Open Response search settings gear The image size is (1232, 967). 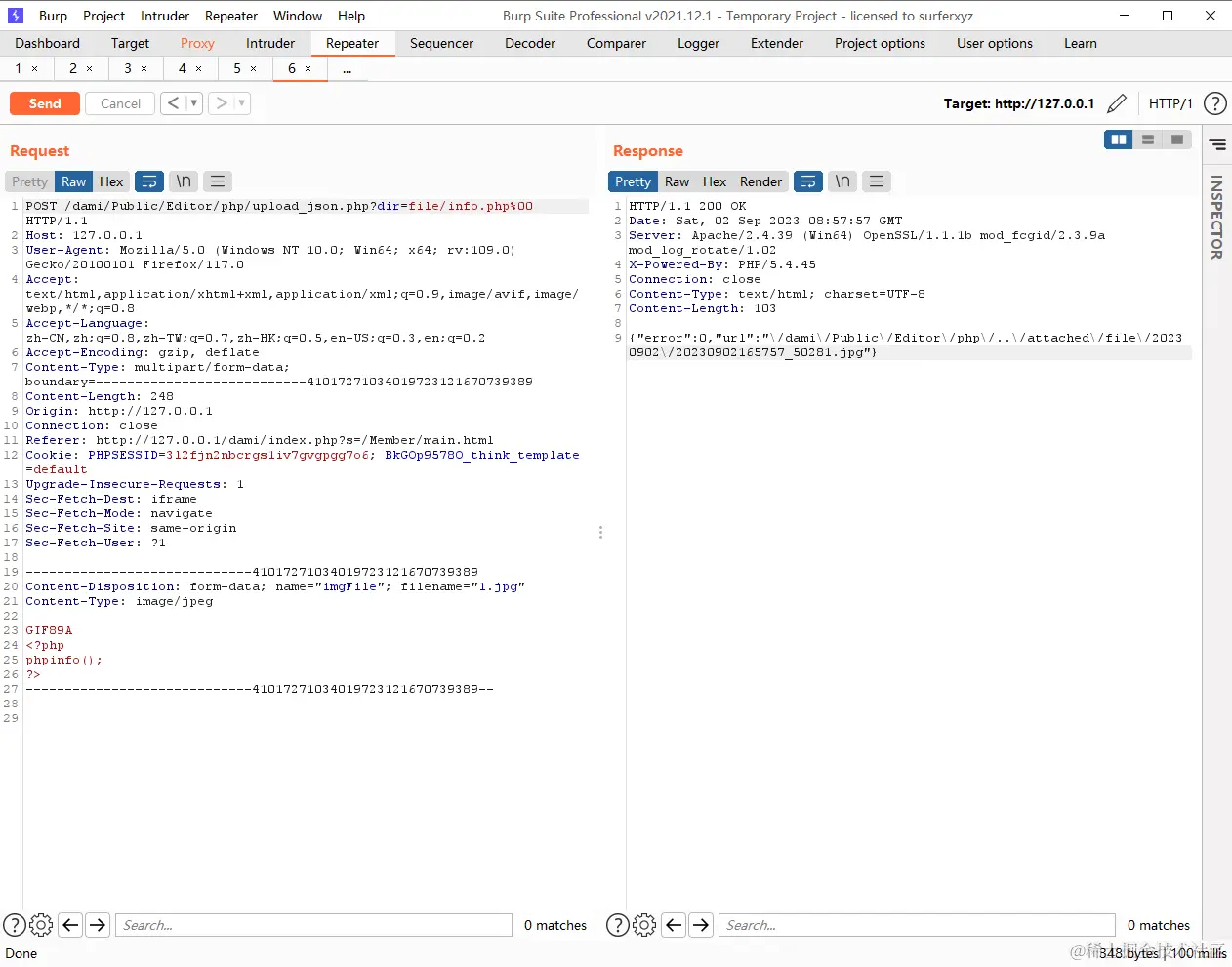[x=644, y=925]
